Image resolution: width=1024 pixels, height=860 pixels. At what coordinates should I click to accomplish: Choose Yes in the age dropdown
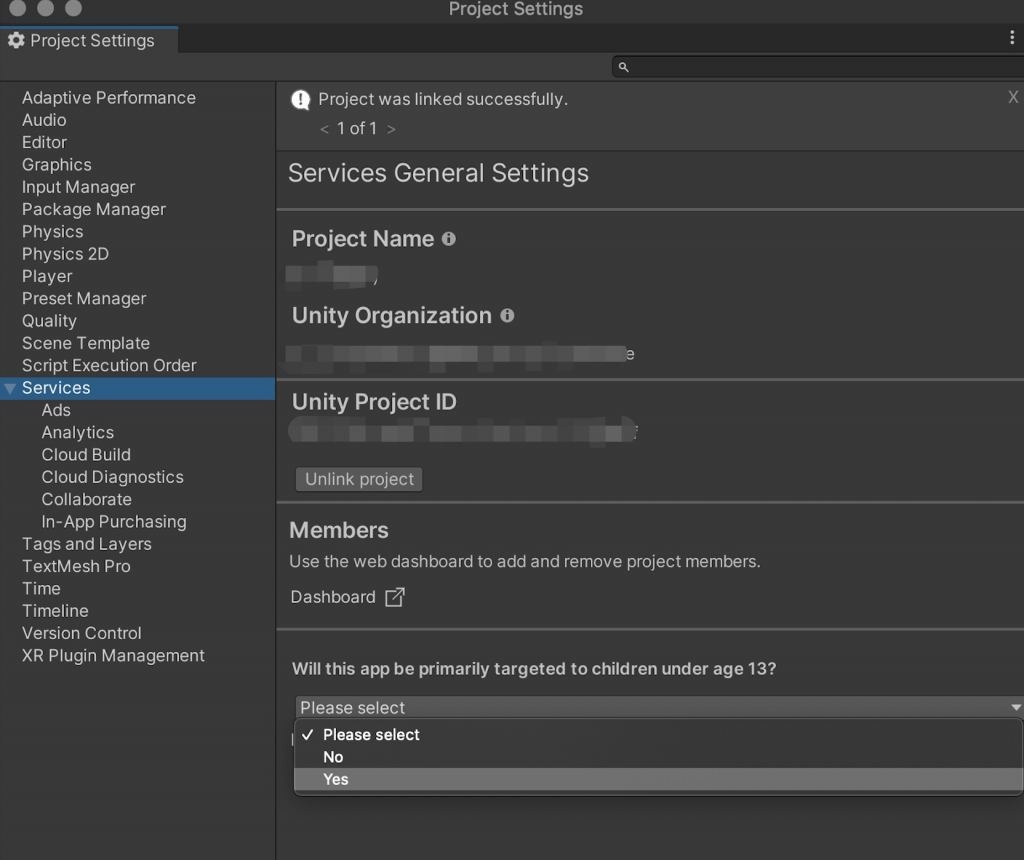pos(336,779)
